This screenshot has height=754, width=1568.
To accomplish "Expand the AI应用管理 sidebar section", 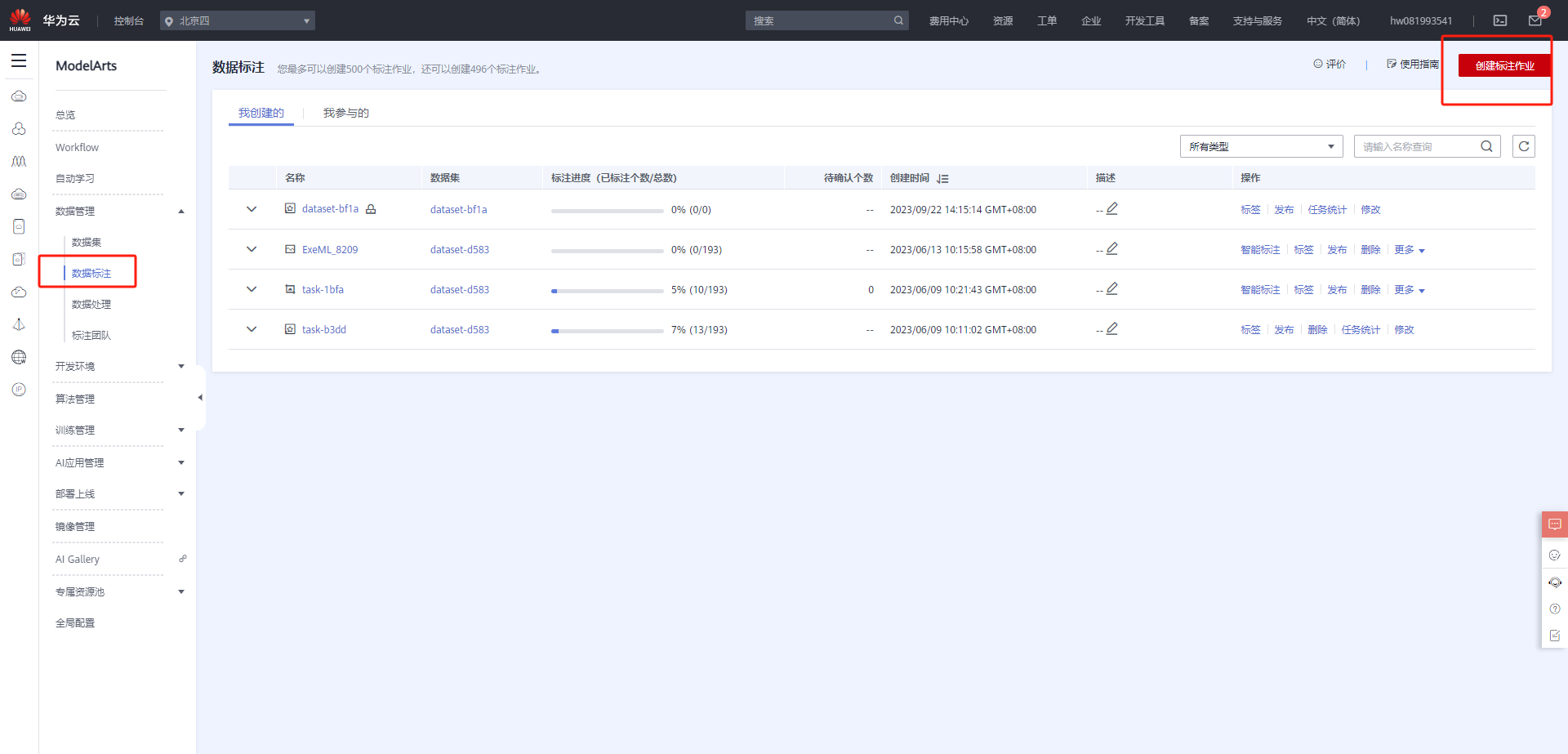I will click(x=181, y=462).
